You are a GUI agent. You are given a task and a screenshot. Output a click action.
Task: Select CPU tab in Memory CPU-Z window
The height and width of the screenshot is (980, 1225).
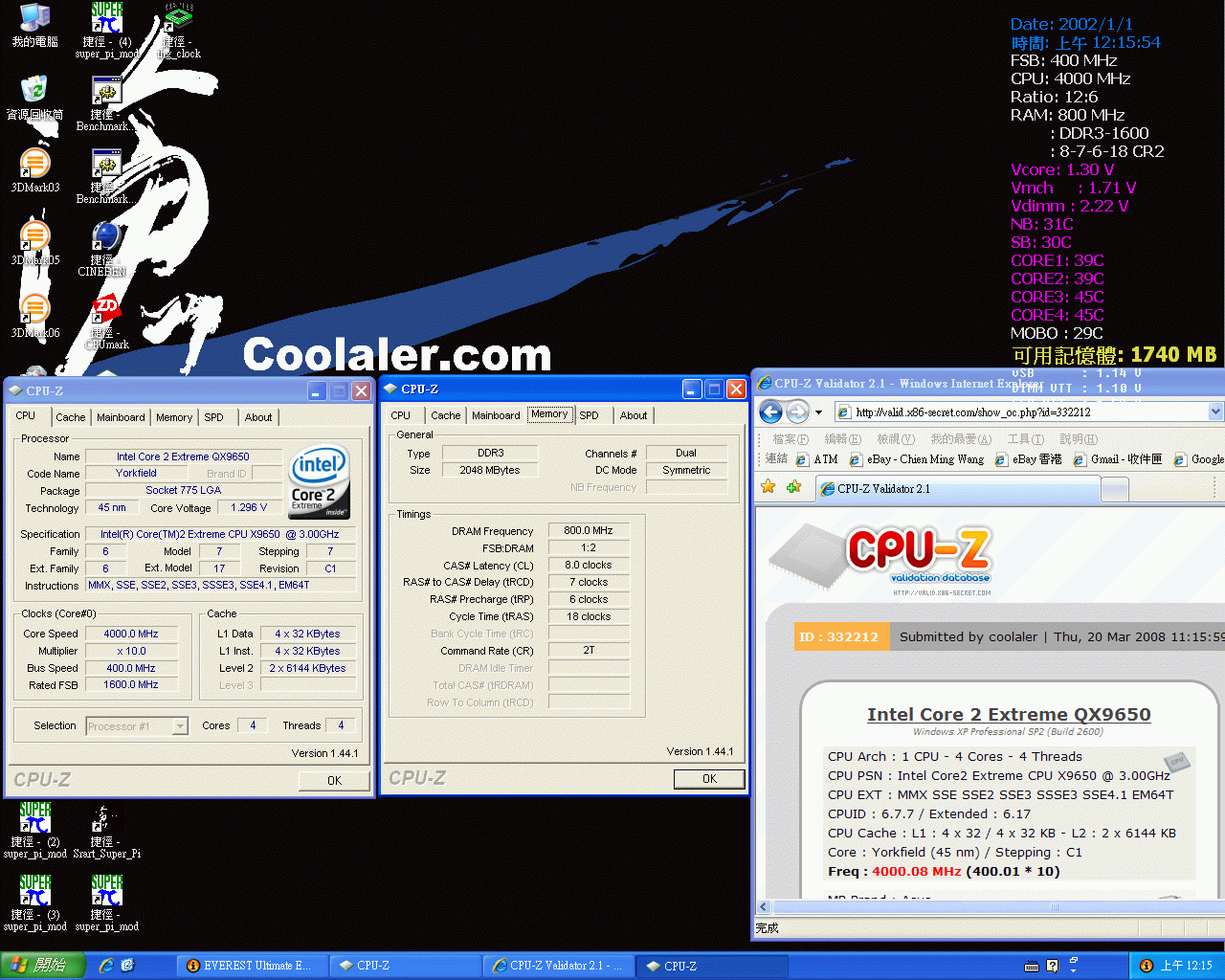(401, 415)
